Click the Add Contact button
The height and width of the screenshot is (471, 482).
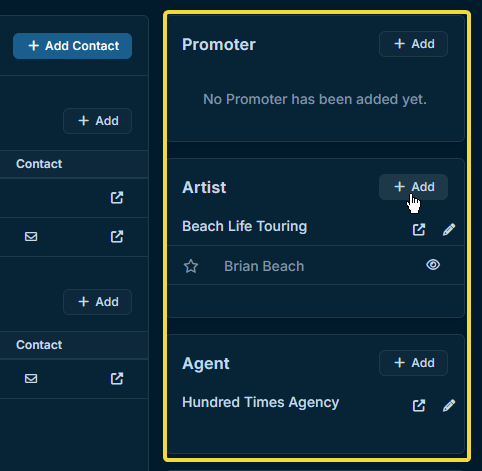click(72, 46)
